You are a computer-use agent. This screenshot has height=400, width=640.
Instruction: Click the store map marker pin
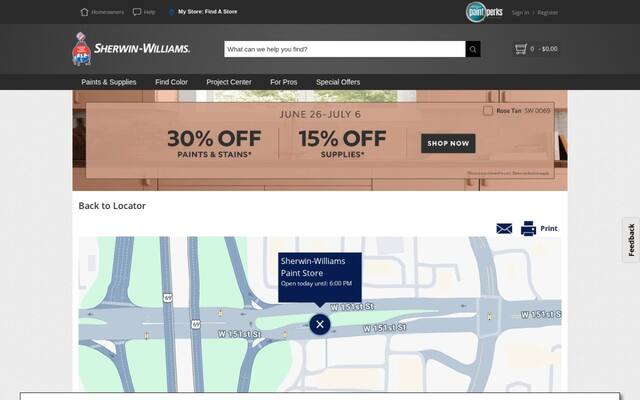(320, 324)
